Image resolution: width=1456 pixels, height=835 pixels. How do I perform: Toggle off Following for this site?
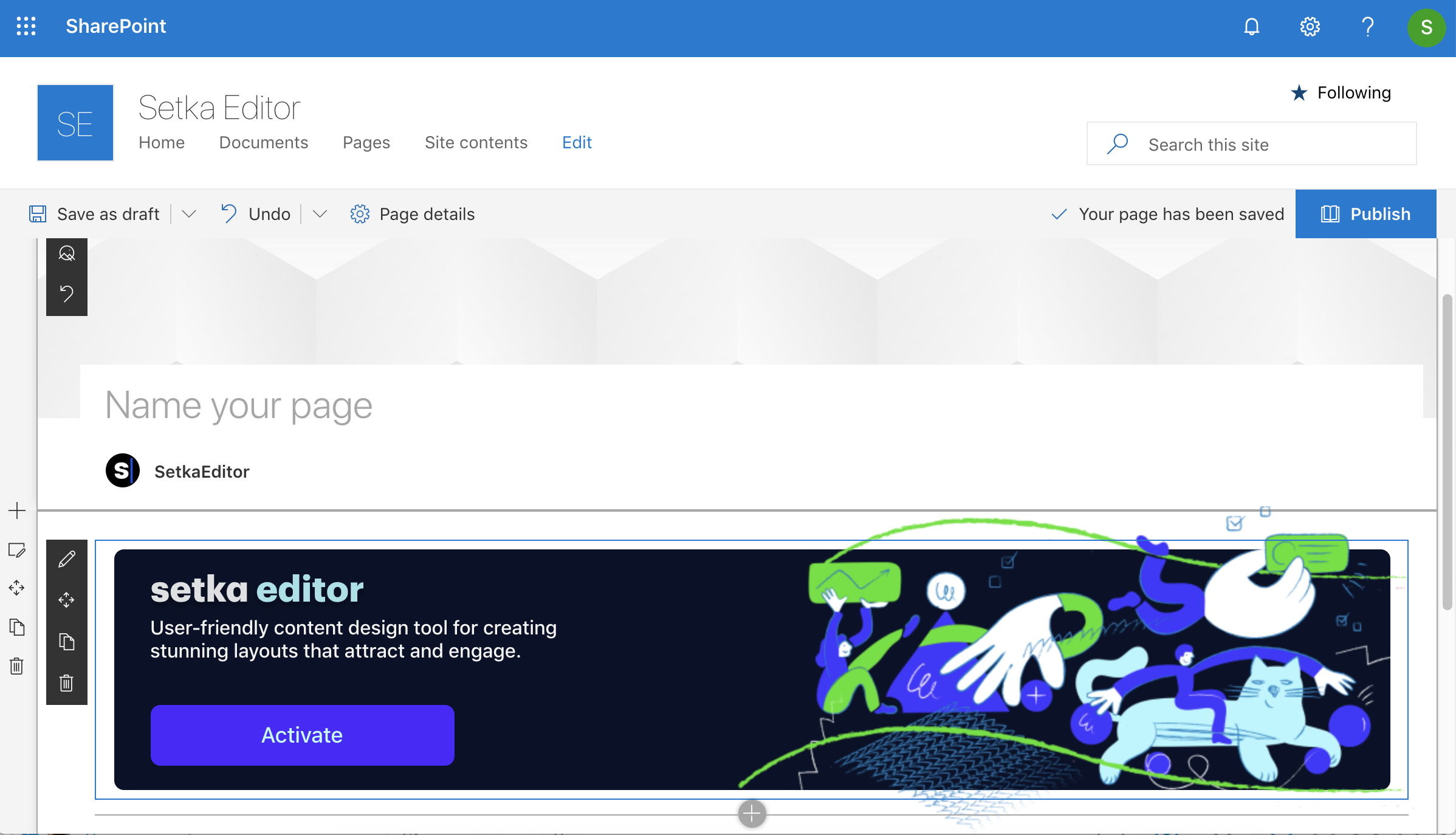tap(1341, 92)
